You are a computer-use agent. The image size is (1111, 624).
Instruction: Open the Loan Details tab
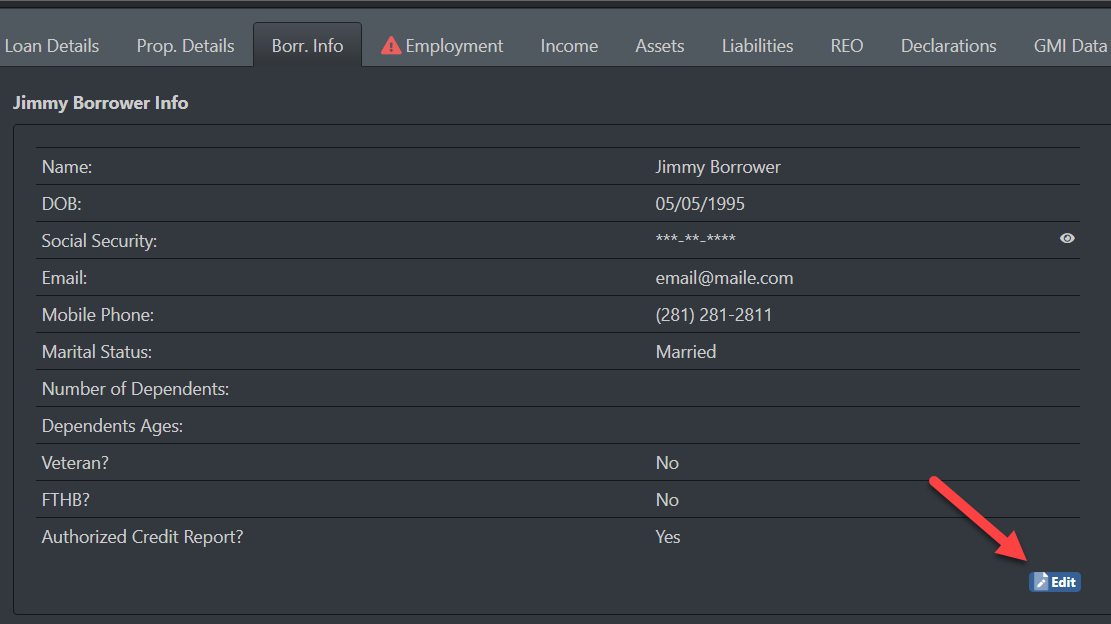point(52,46)
